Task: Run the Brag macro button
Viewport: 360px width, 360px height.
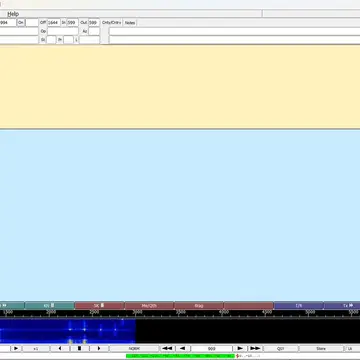Action: (x=199, y=305)
